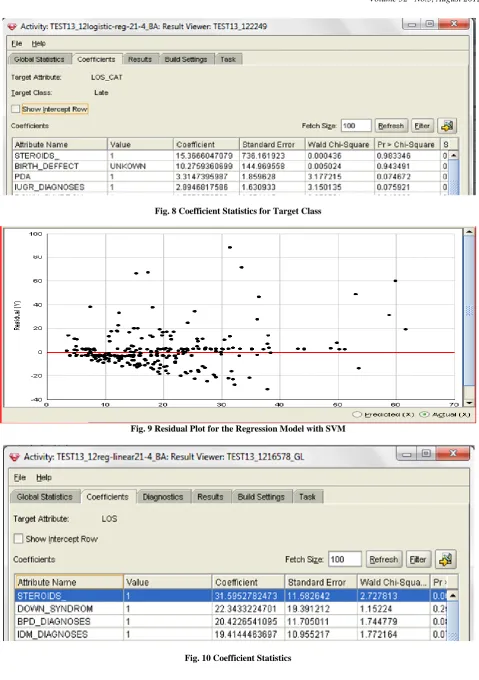Select highlighted STEROIDS_ row in reg-linear table
Screen dimensions: 479x680
231,596
